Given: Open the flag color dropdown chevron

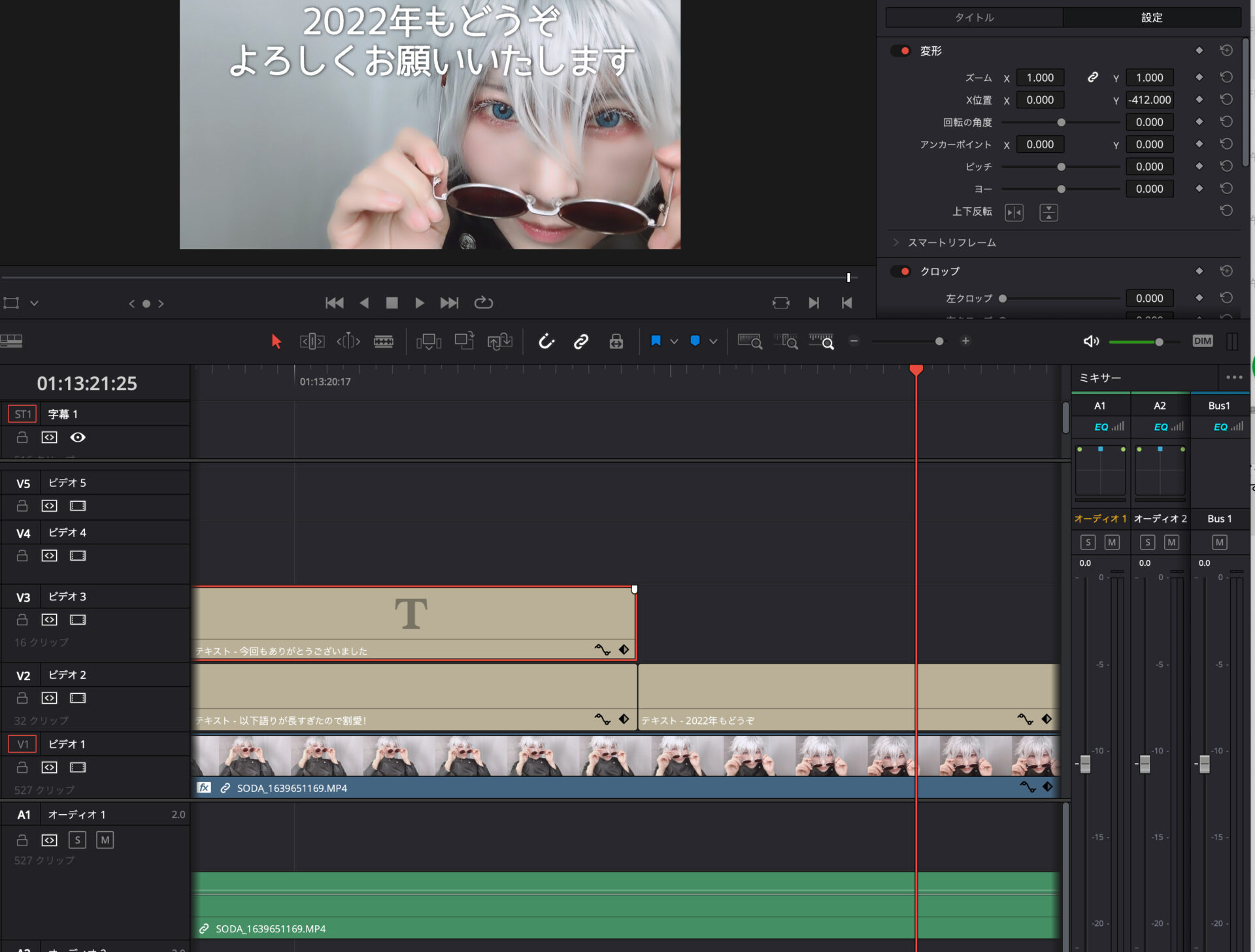Looking at the screenshot, I should (x=675, y=341).
